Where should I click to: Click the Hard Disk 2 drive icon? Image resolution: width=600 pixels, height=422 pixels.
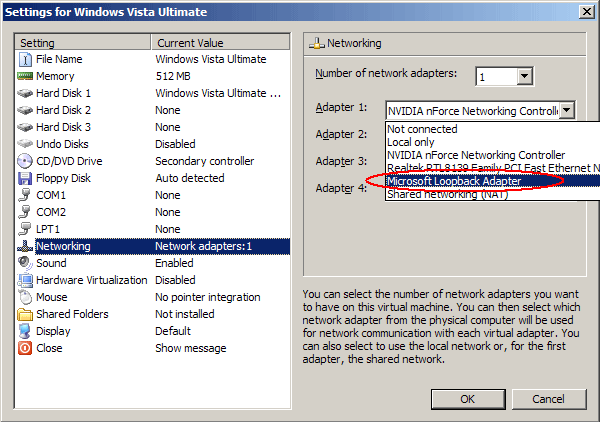[x=25, y=110]
